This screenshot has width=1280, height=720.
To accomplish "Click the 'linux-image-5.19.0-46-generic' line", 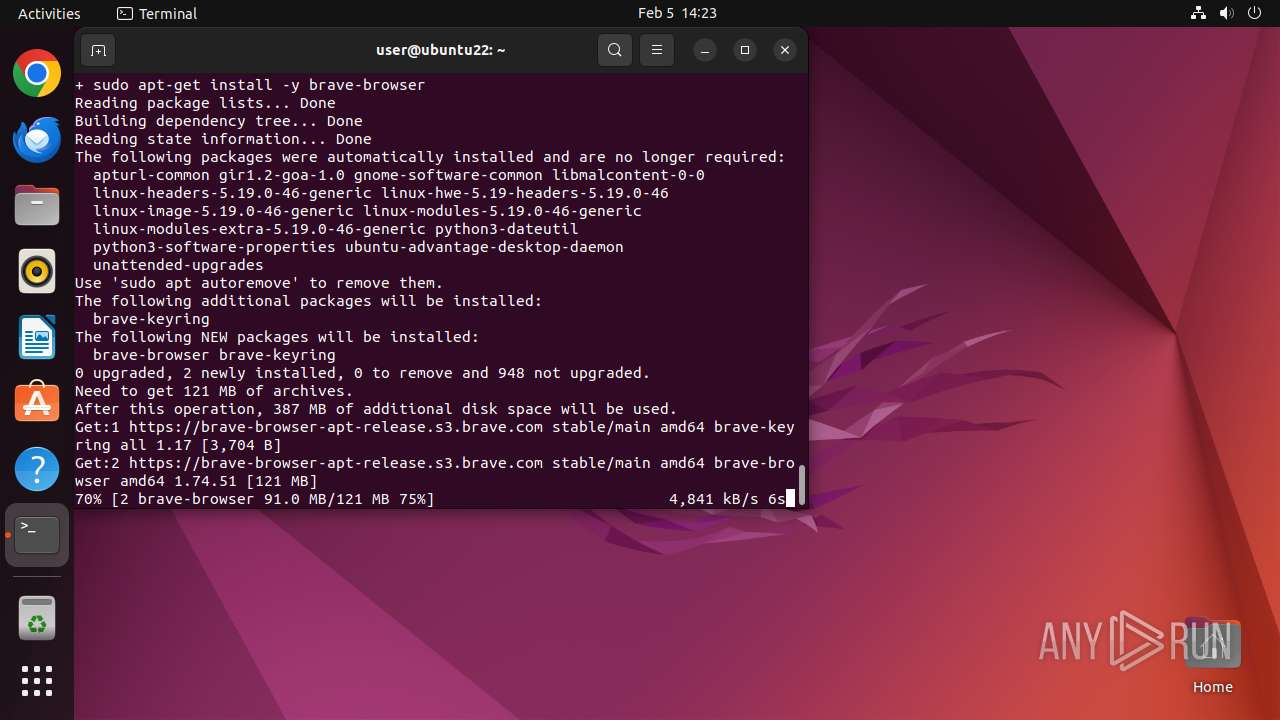I will [367, 211].
